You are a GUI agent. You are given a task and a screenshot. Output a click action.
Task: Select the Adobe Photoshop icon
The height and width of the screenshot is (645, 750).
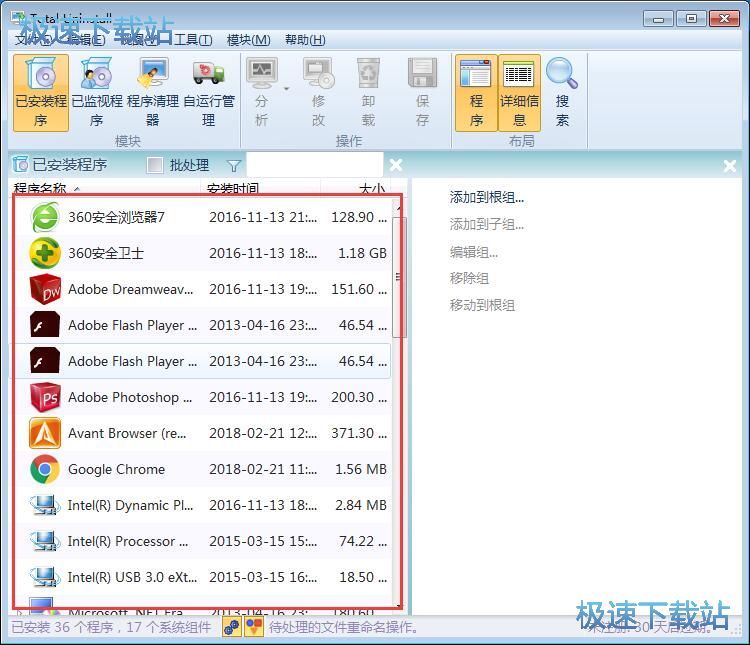45,397
